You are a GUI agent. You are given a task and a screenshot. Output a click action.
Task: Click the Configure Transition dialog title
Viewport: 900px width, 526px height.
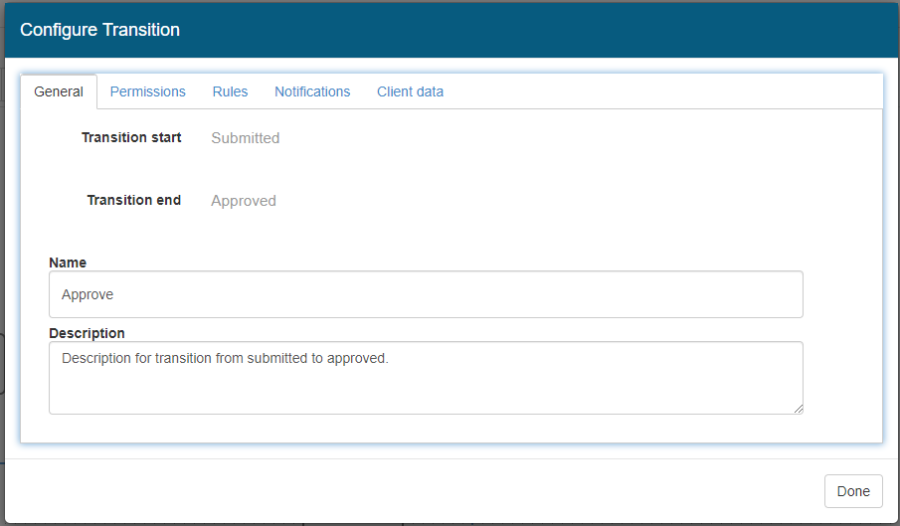point(100,30)
